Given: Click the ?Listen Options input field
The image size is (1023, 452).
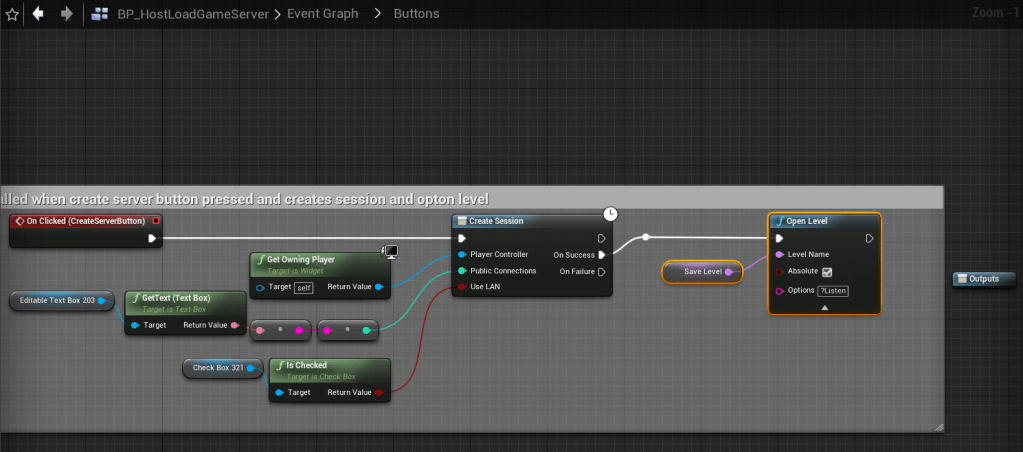Looking at the screenshot, I should point(833,290).
